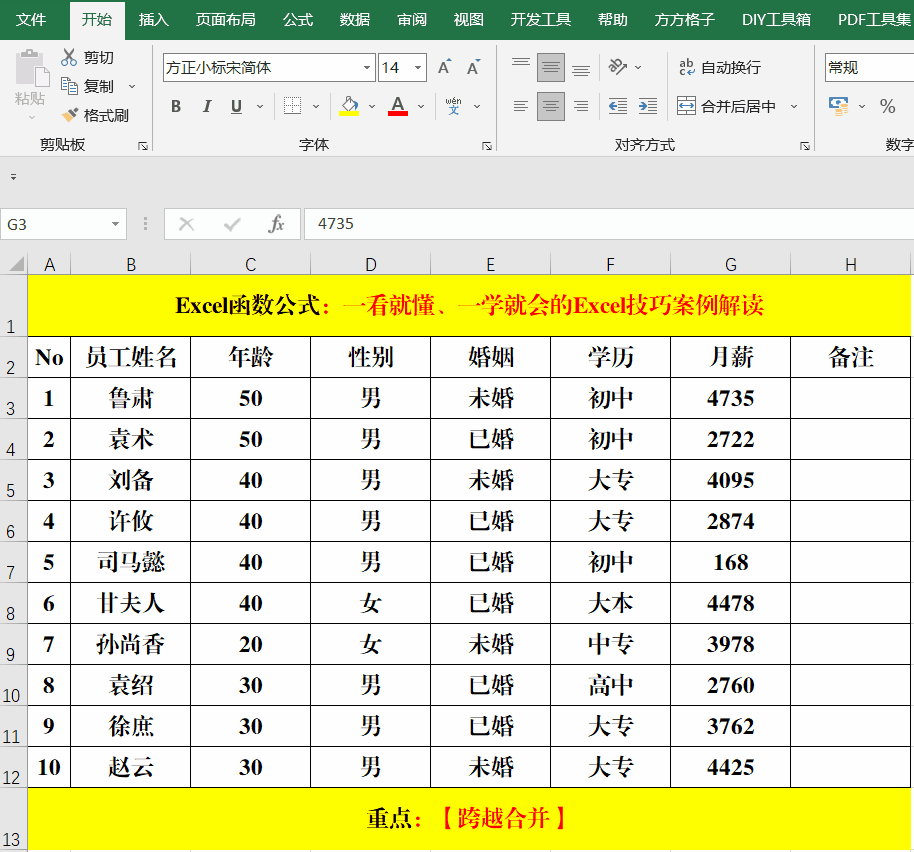Viewport: 914px width, 852px height.
Task: Open the Name Box dropdown arrow
Action: [x=115, y=224]
